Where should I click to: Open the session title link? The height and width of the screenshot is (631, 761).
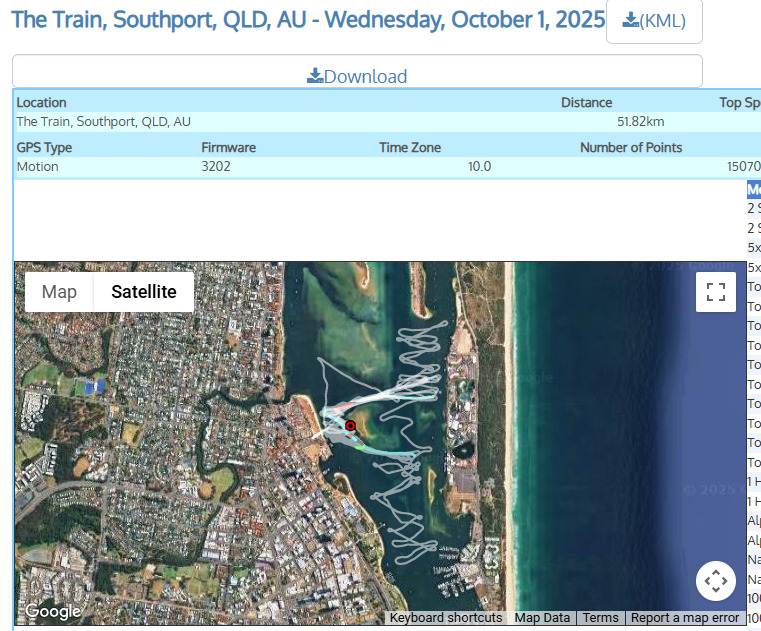(308, 20)
